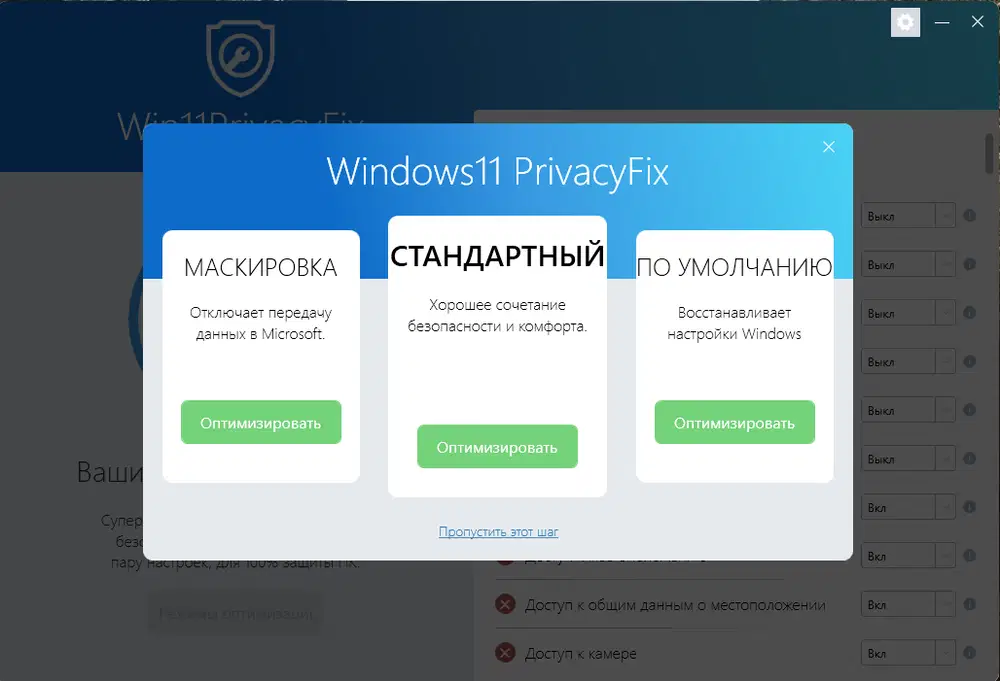Optimize using the Маскировка profile
1000x681 pixels.
(x=261, y=422)
